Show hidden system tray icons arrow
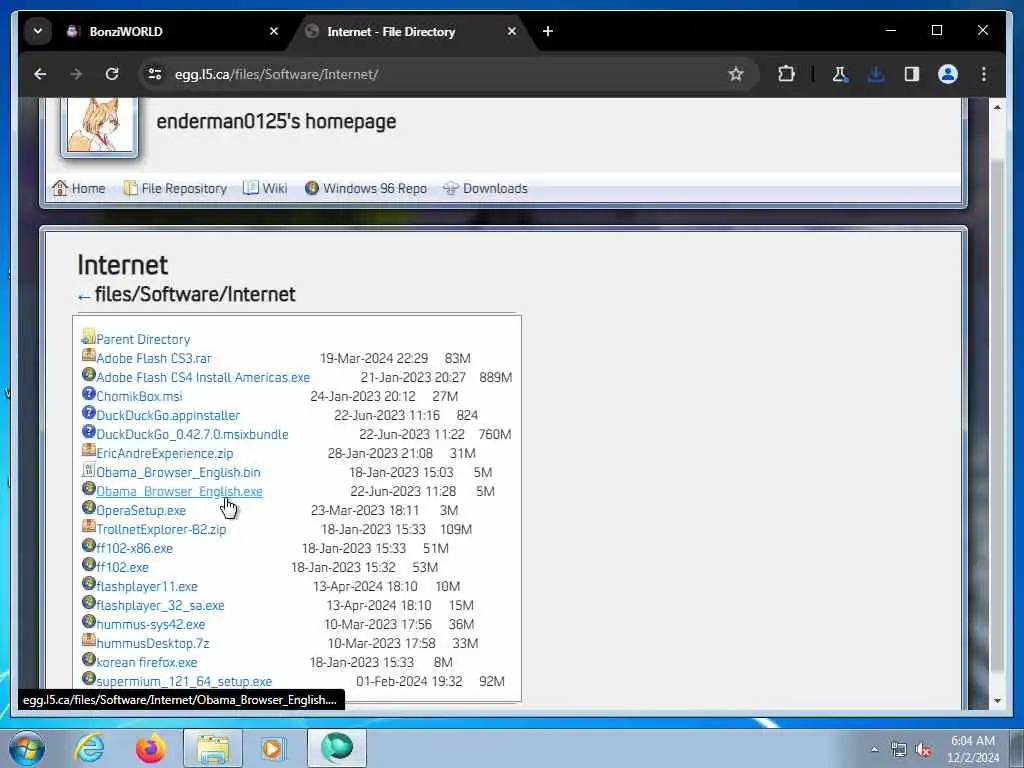The image size is (1024, 768). (x=874, y=750)
